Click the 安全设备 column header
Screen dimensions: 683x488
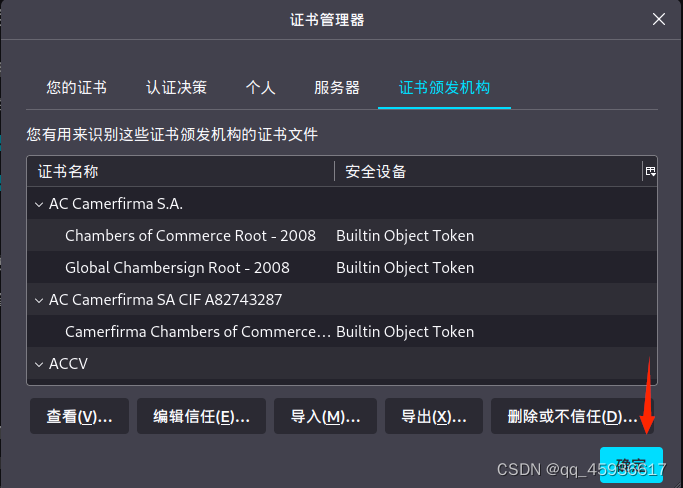[x=489, y=171]
